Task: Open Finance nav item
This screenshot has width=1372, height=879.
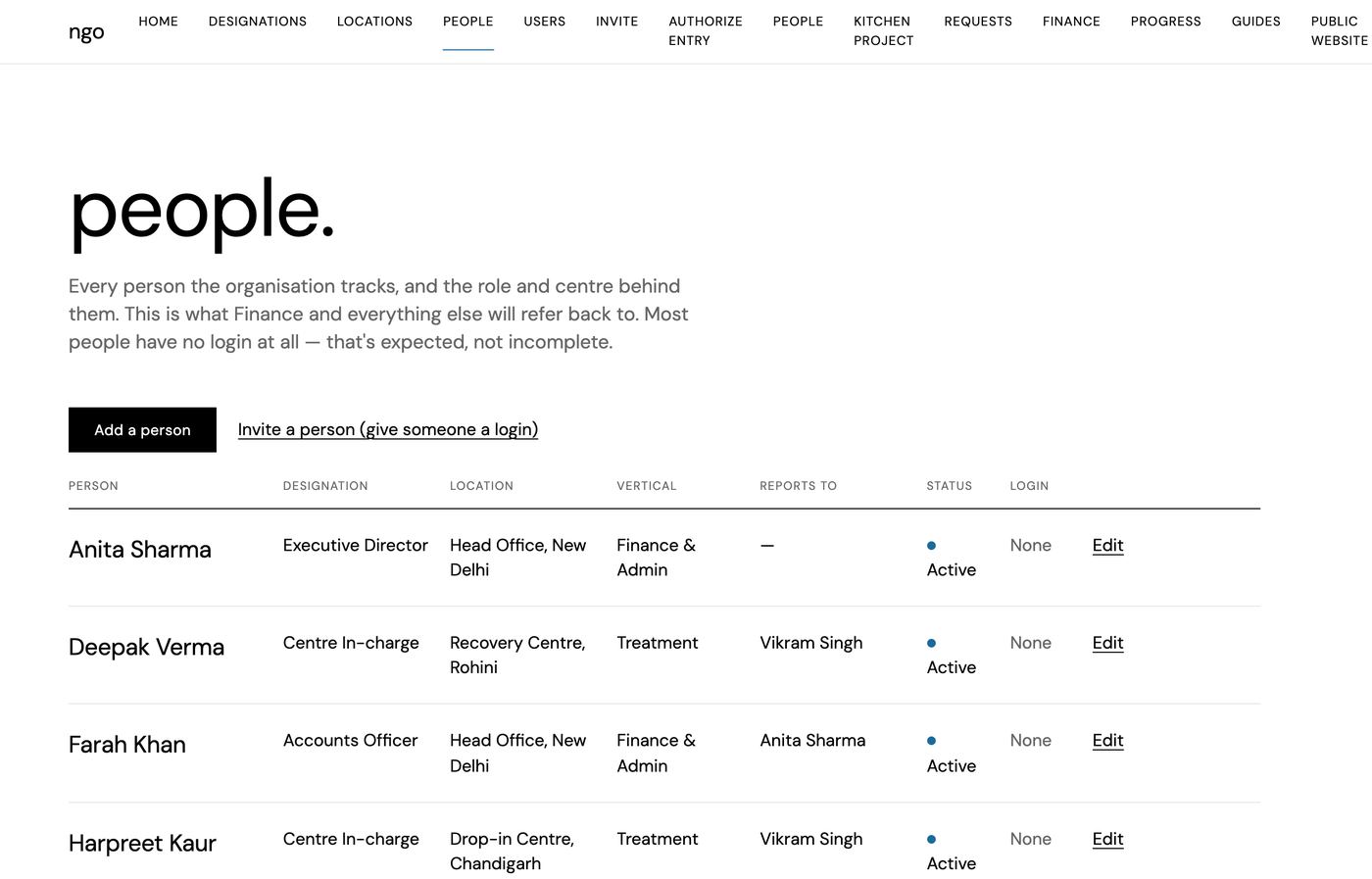Action: tap(1071, 22)
